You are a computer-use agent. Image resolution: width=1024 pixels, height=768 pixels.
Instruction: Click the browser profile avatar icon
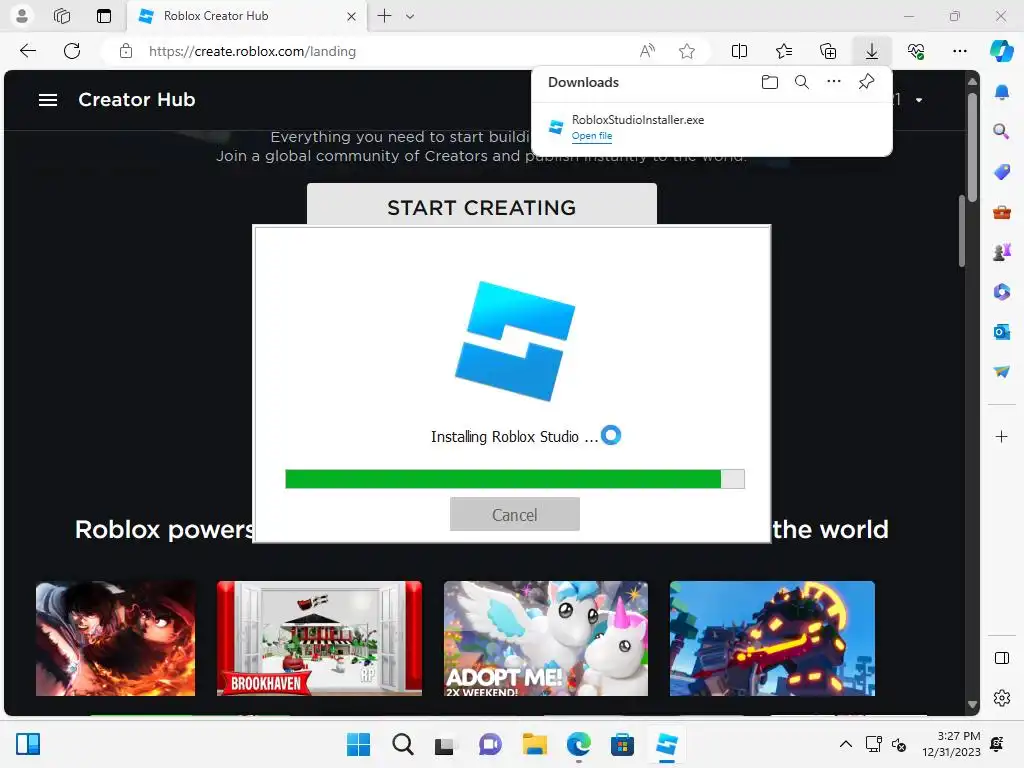[22, 16]
